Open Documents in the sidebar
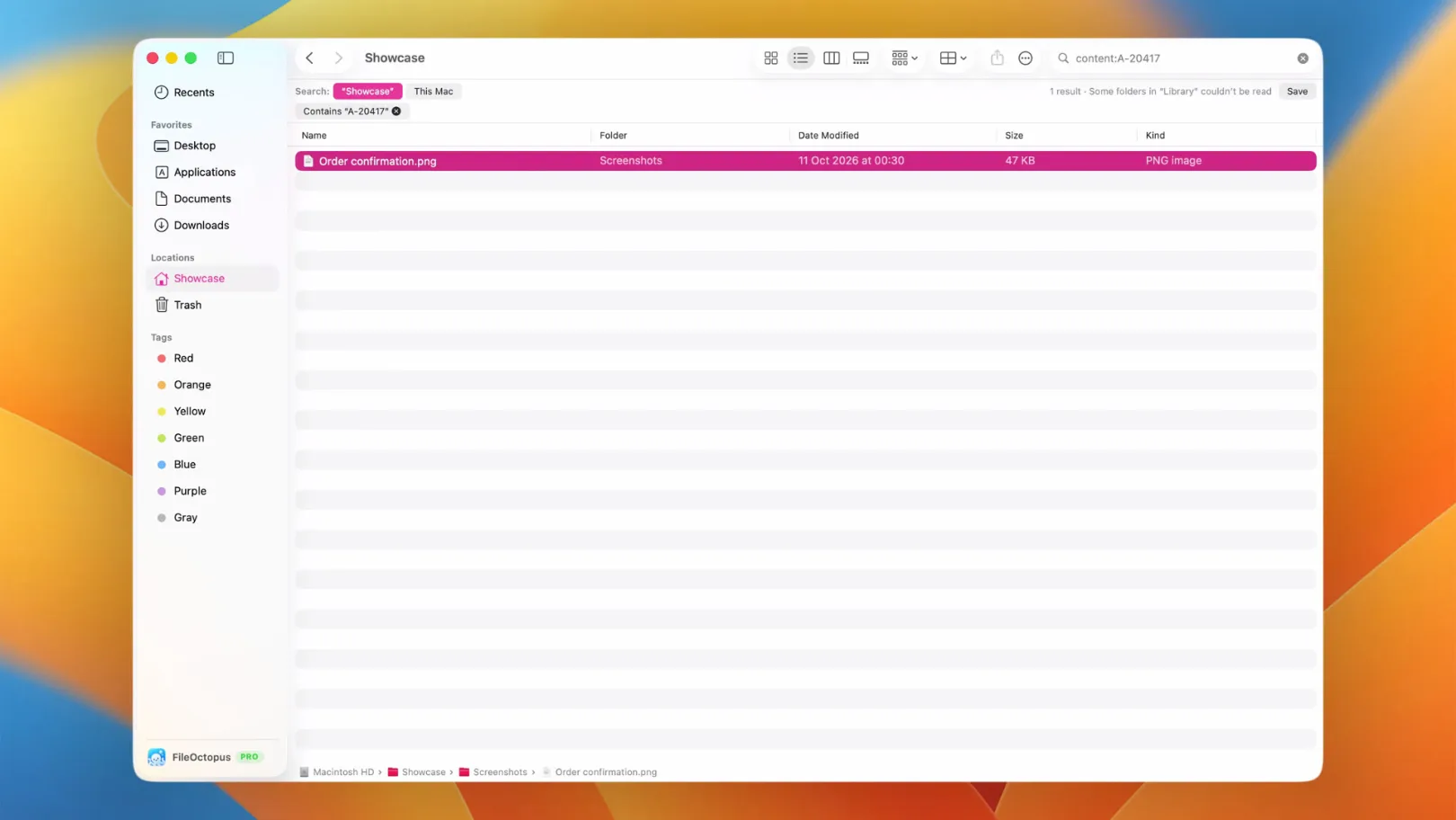The height and width of the screenshot is (820, 1456). tap(212, 199)
